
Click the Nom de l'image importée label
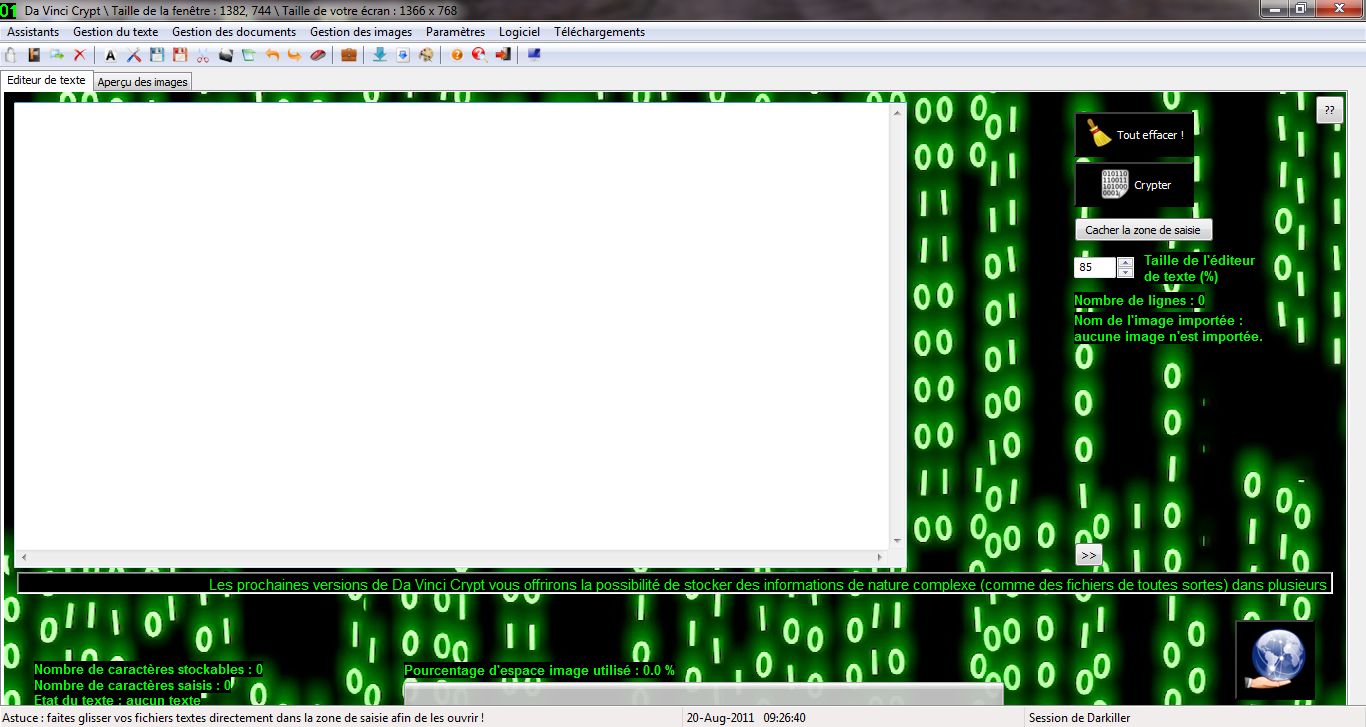1168,329
